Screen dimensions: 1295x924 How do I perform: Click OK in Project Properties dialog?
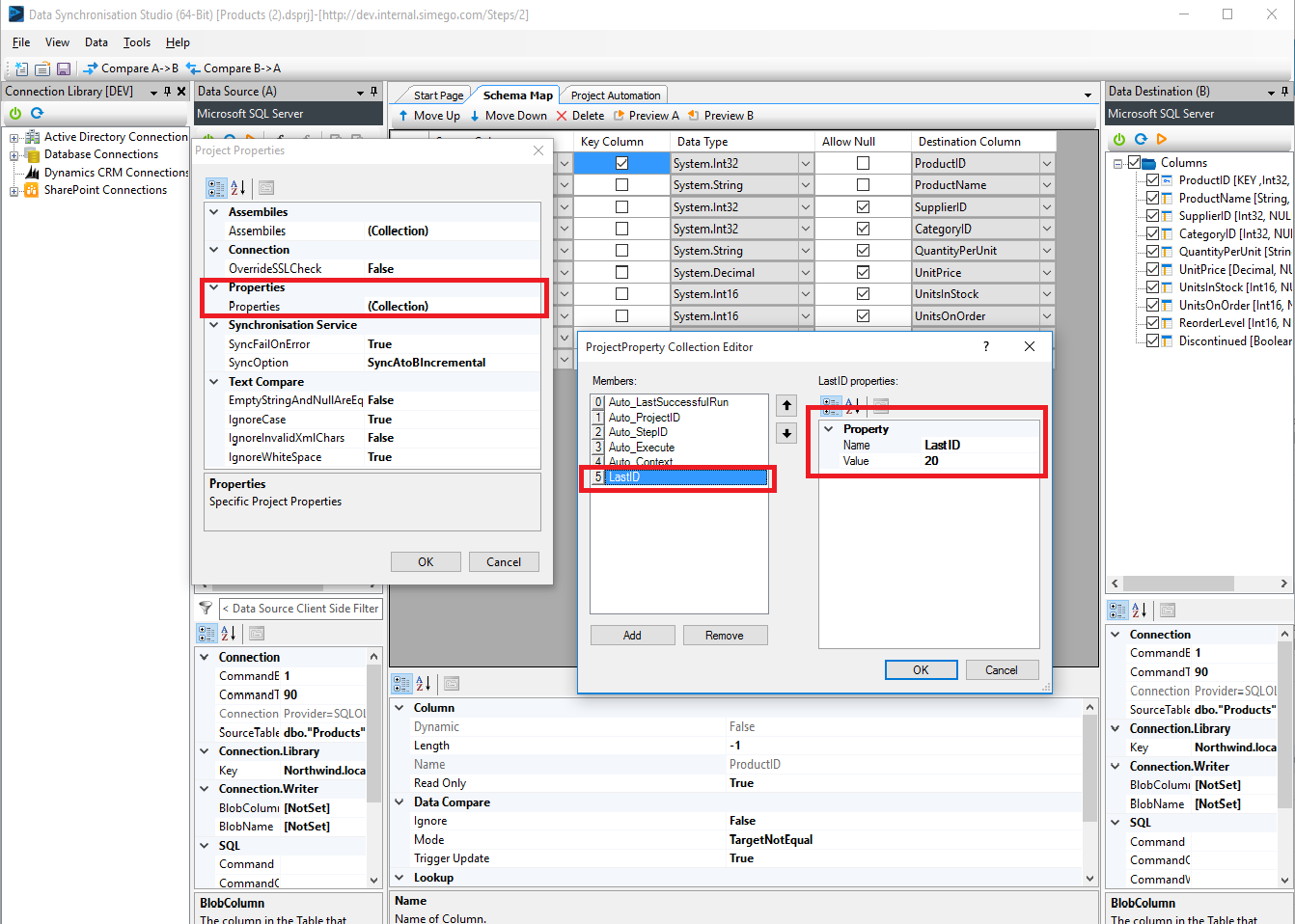click(426, 562)
